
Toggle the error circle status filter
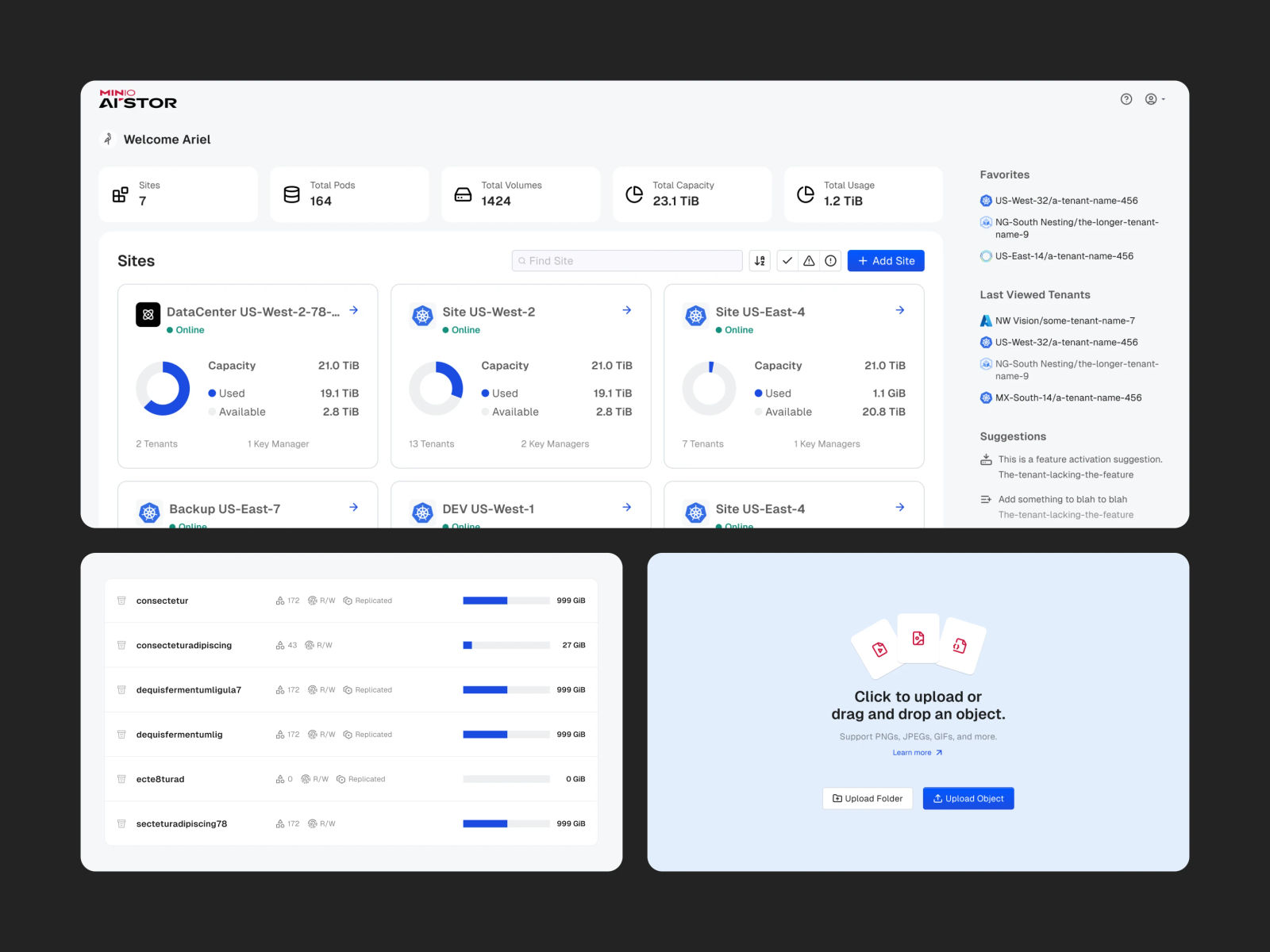pos(830,261)
